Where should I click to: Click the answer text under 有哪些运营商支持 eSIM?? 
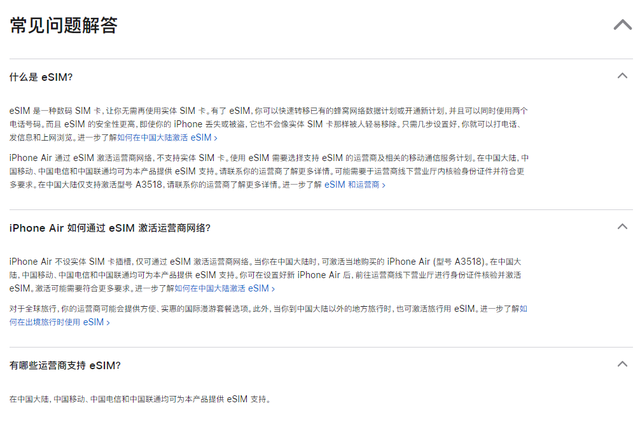pyautogui.click(x=140, y=399)
